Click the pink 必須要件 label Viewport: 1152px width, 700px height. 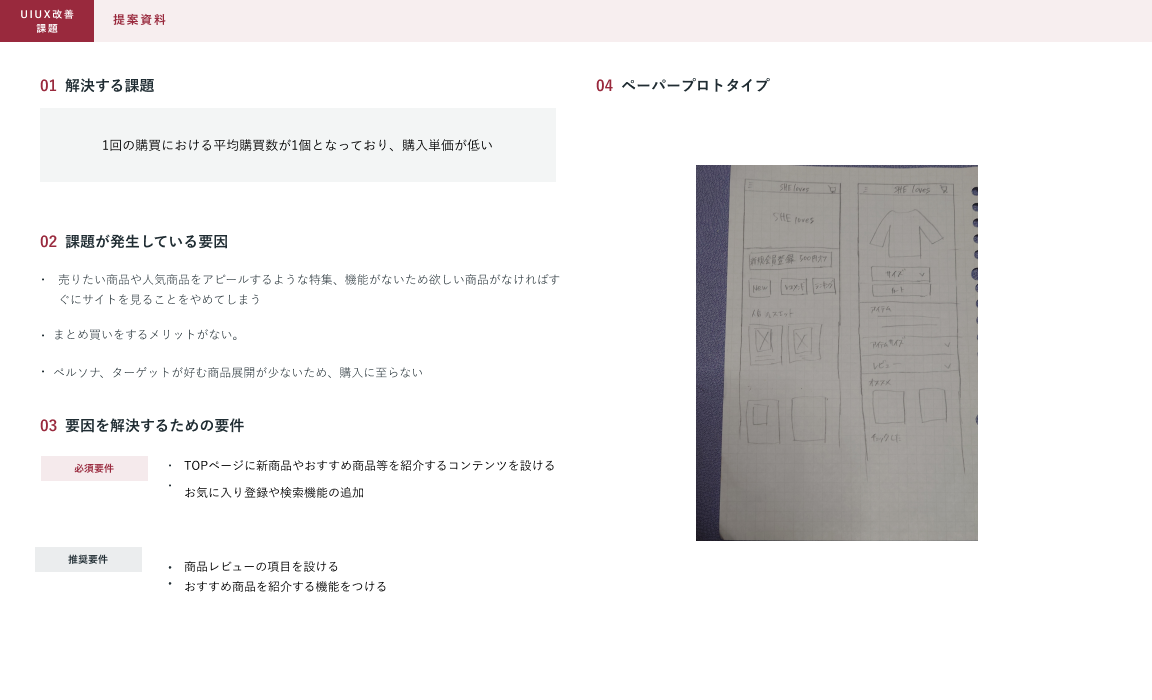coord(94,468)
